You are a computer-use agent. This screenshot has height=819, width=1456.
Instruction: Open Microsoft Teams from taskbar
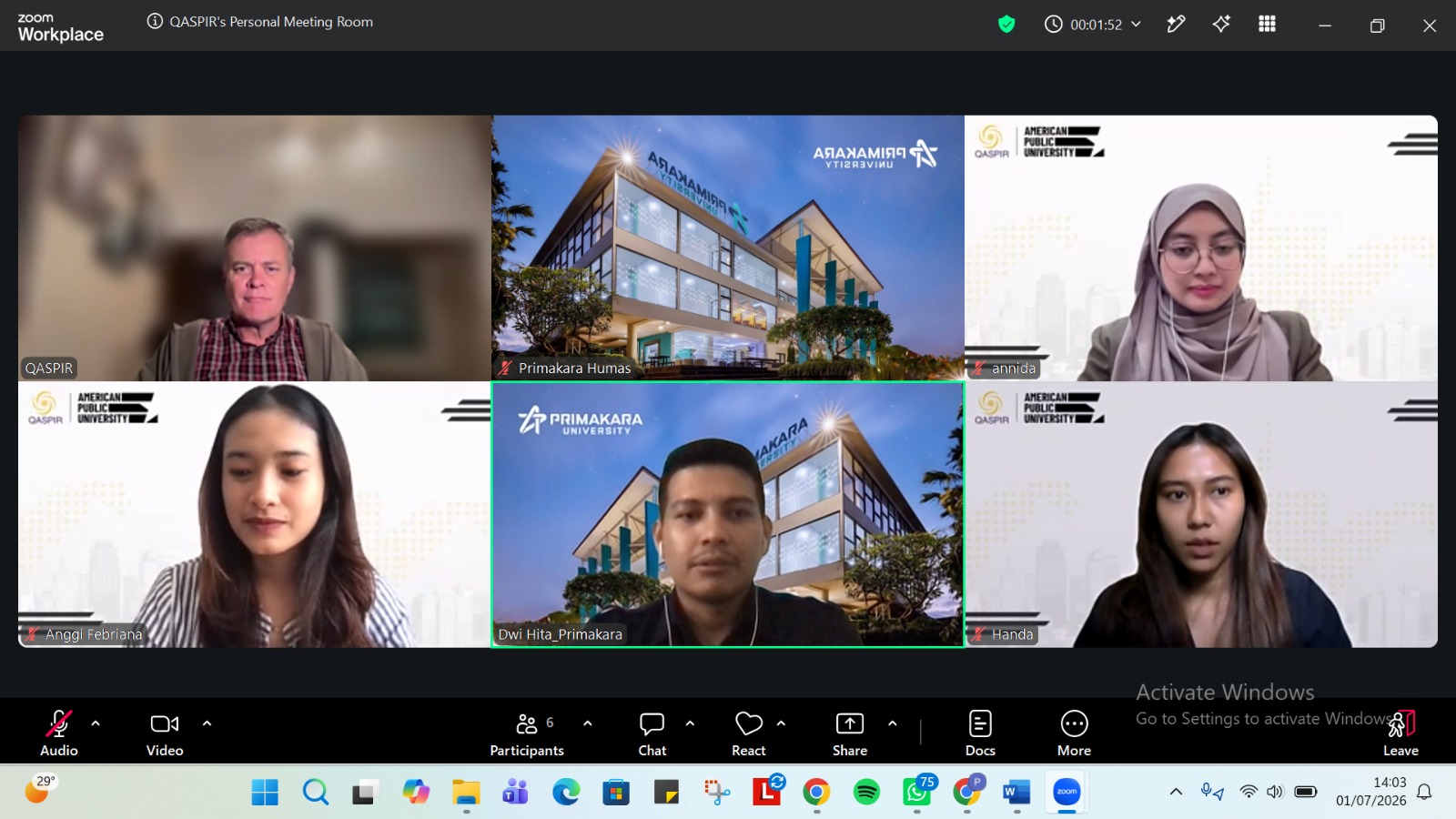point(515,793)
